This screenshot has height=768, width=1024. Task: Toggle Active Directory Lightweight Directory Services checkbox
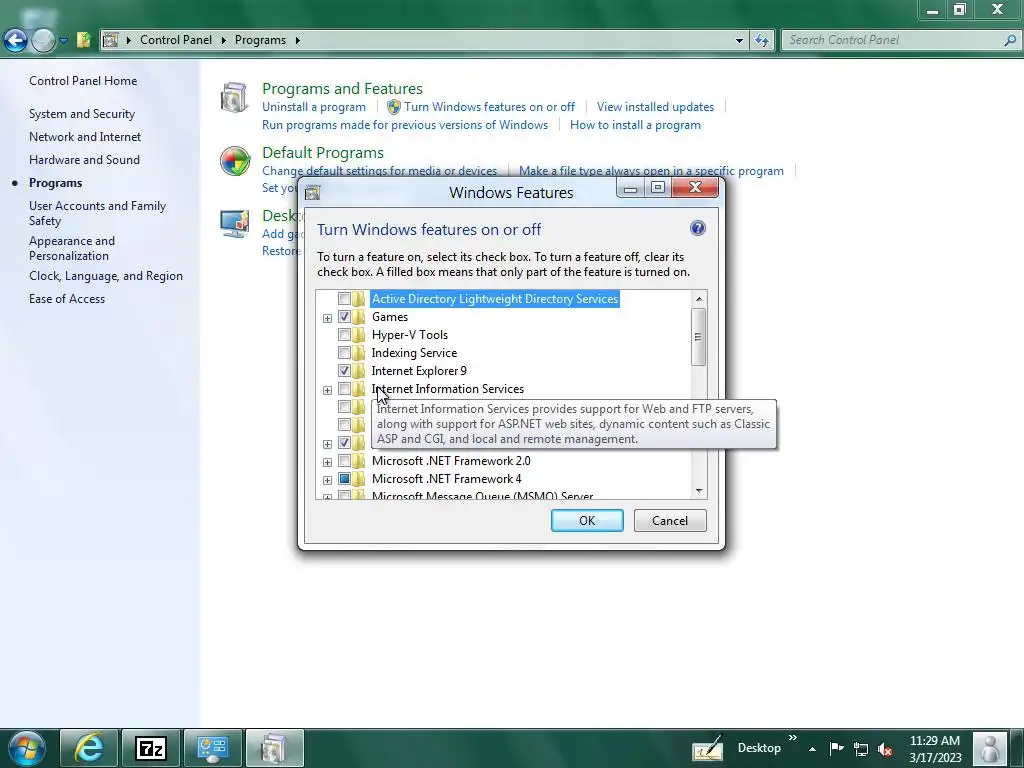(x=344, y=298)
